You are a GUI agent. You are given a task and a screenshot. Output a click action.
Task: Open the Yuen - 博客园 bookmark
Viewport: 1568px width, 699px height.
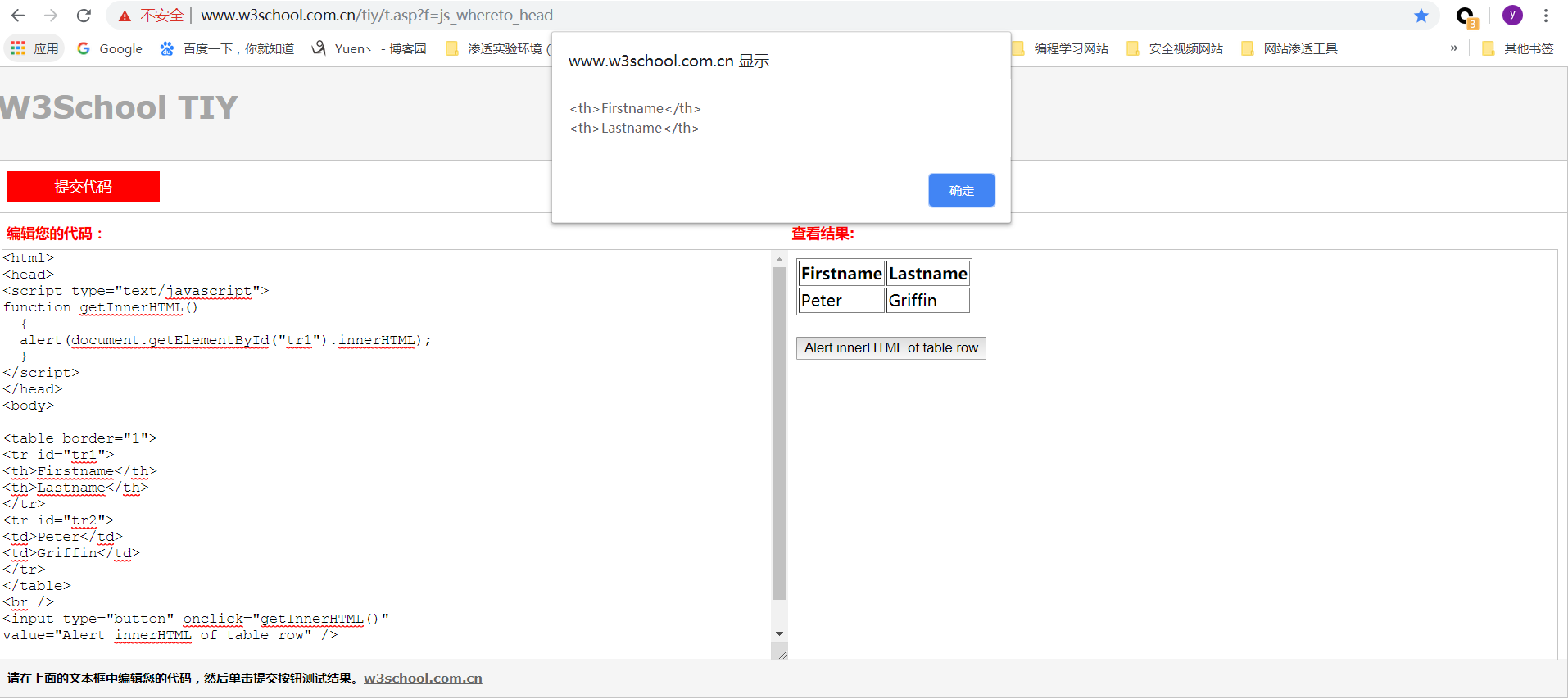369,49
